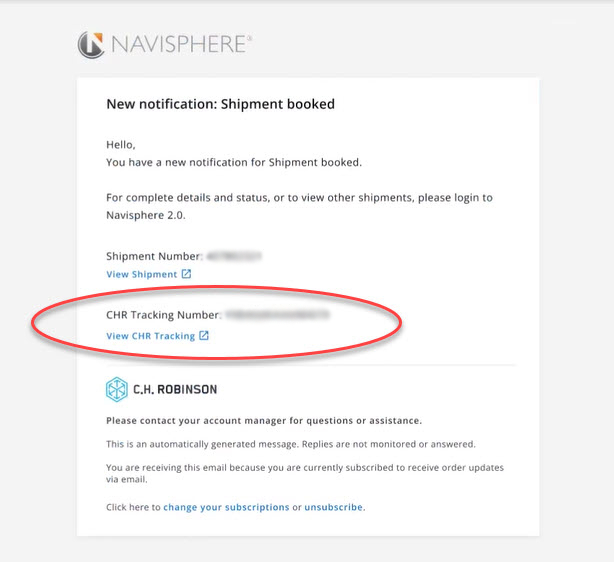Click the external-link icon beside View Shipment
Image resolution: width=614 pixels, height=562 pixels.
coord(186,274)
